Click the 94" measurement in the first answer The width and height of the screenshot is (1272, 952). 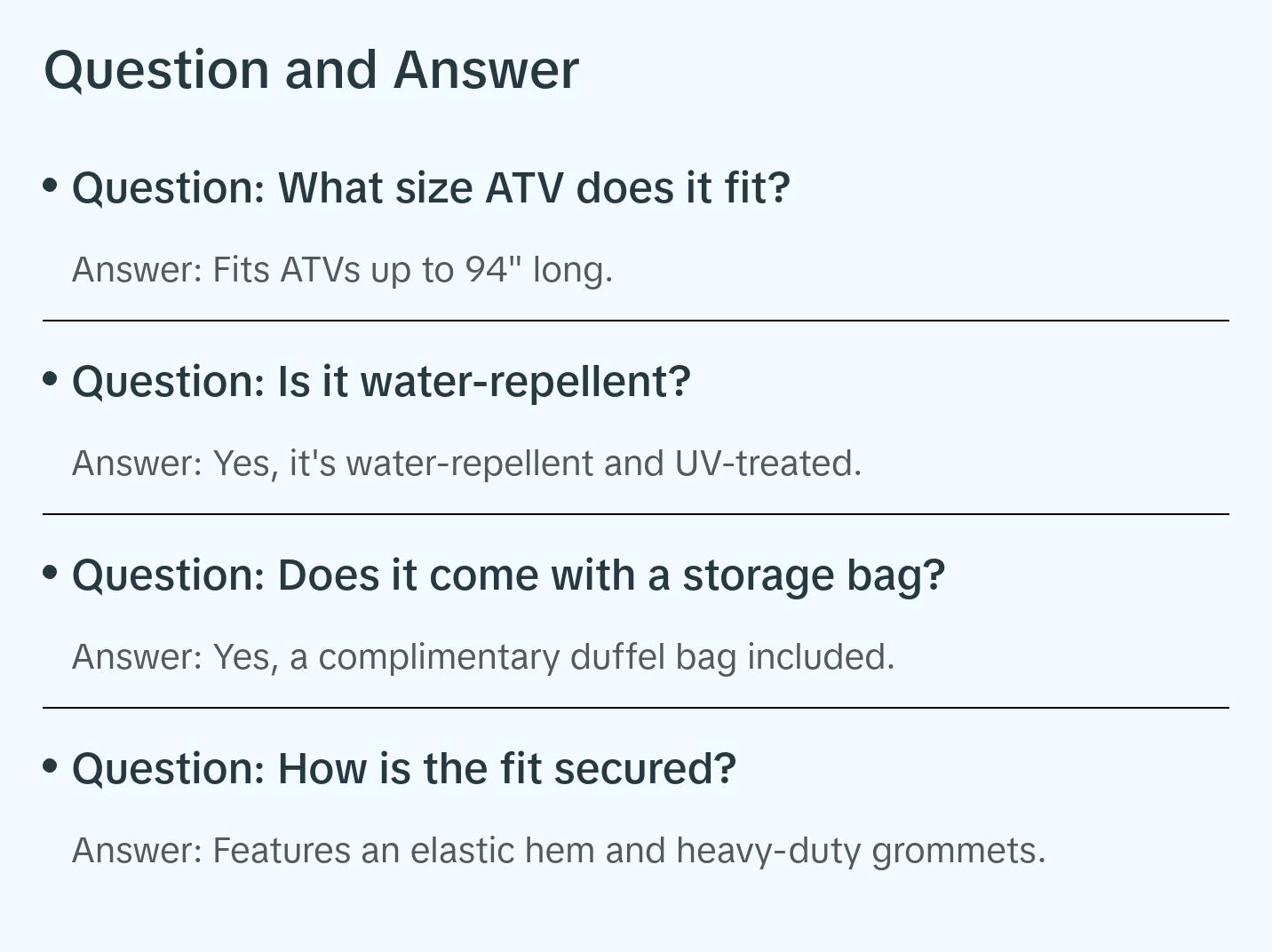493,270
